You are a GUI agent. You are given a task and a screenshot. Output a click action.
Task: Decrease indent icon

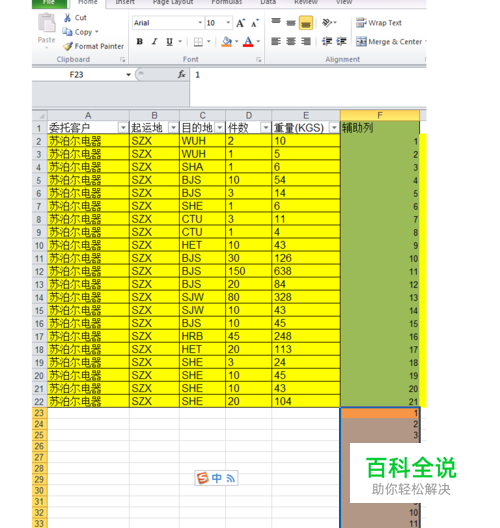327,41
